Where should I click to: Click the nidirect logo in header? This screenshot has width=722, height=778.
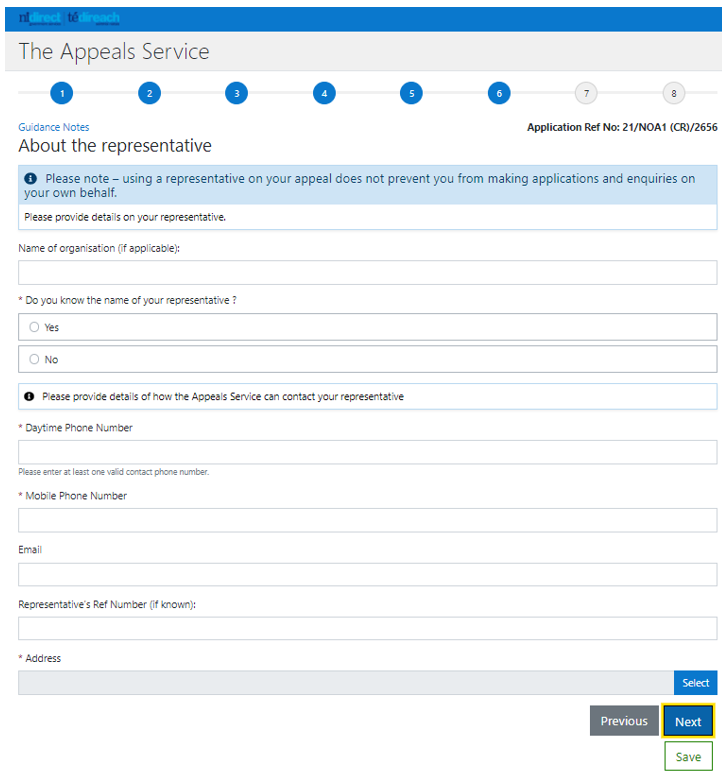pyautogui.click(x=40, y=18)
